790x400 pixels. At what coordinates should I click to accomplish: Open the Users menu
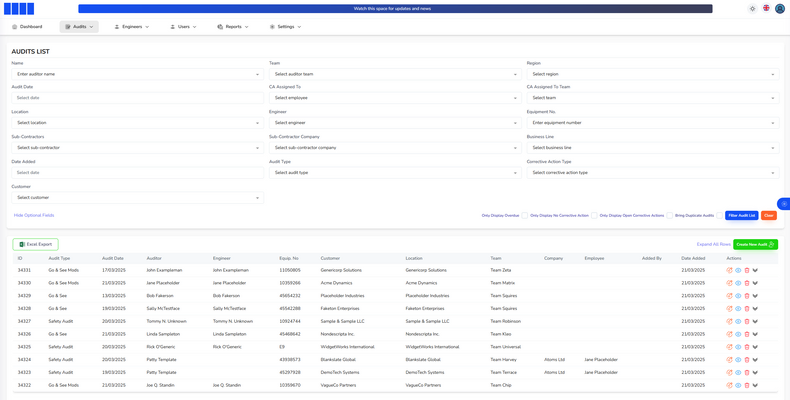point(183,27)
